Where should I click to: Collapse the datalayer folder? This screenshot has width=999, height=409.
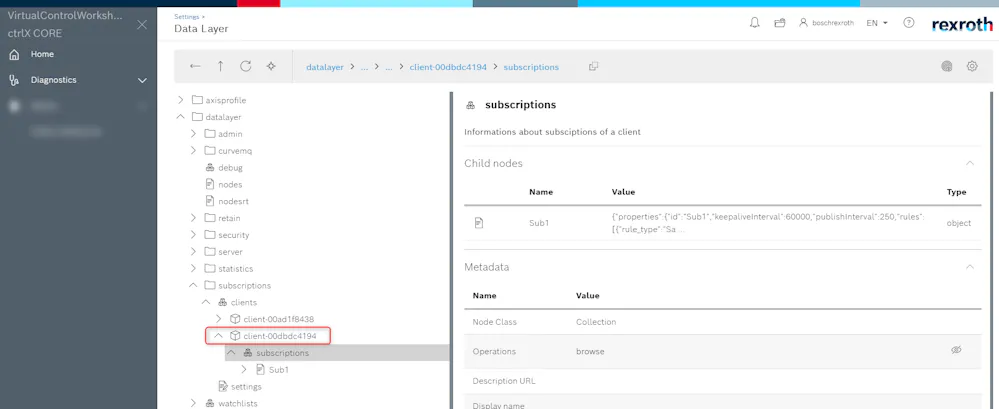(180, 117)
